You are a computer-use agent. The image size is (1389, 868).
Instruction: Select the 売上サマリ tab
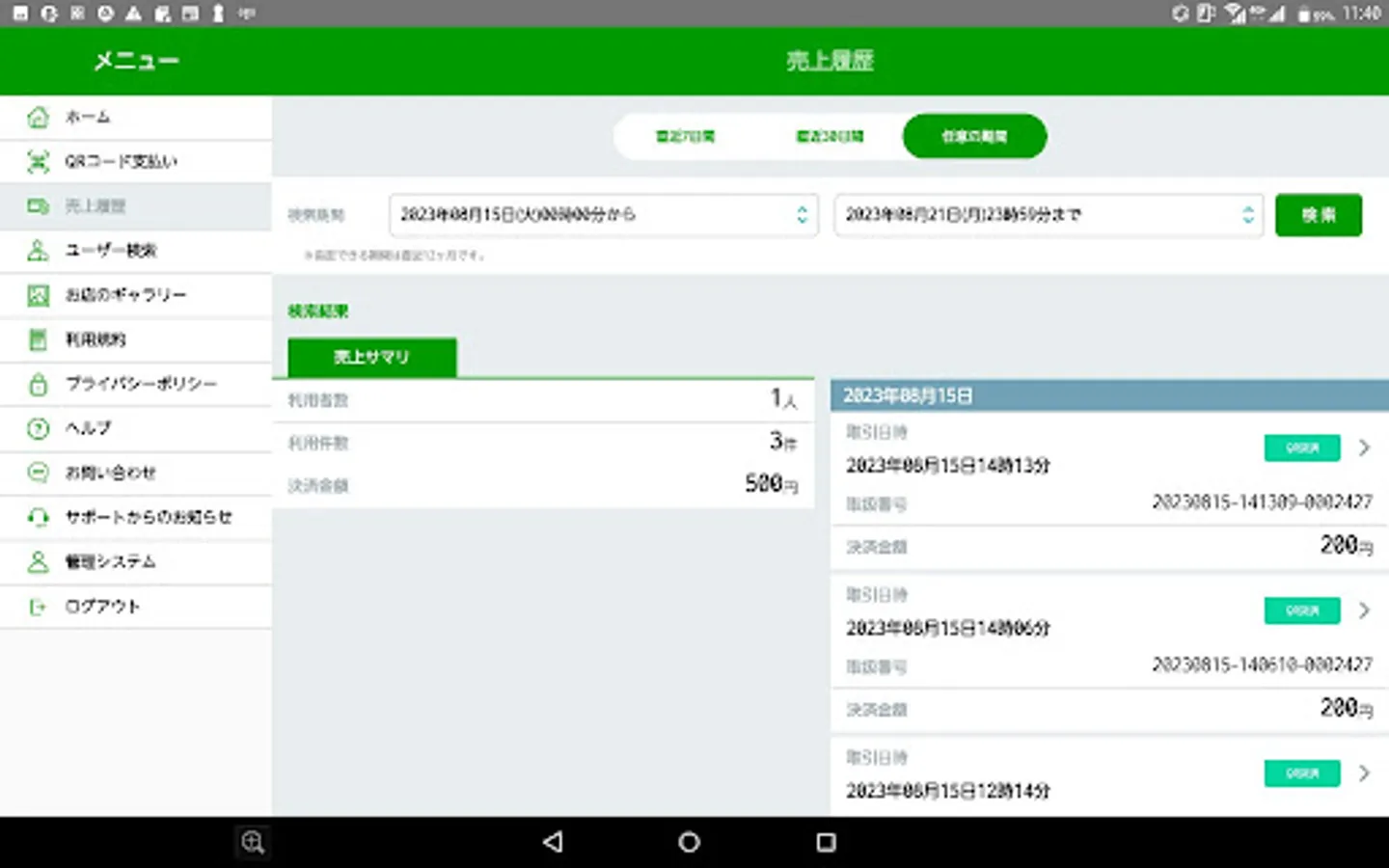(x=371, y=357)
